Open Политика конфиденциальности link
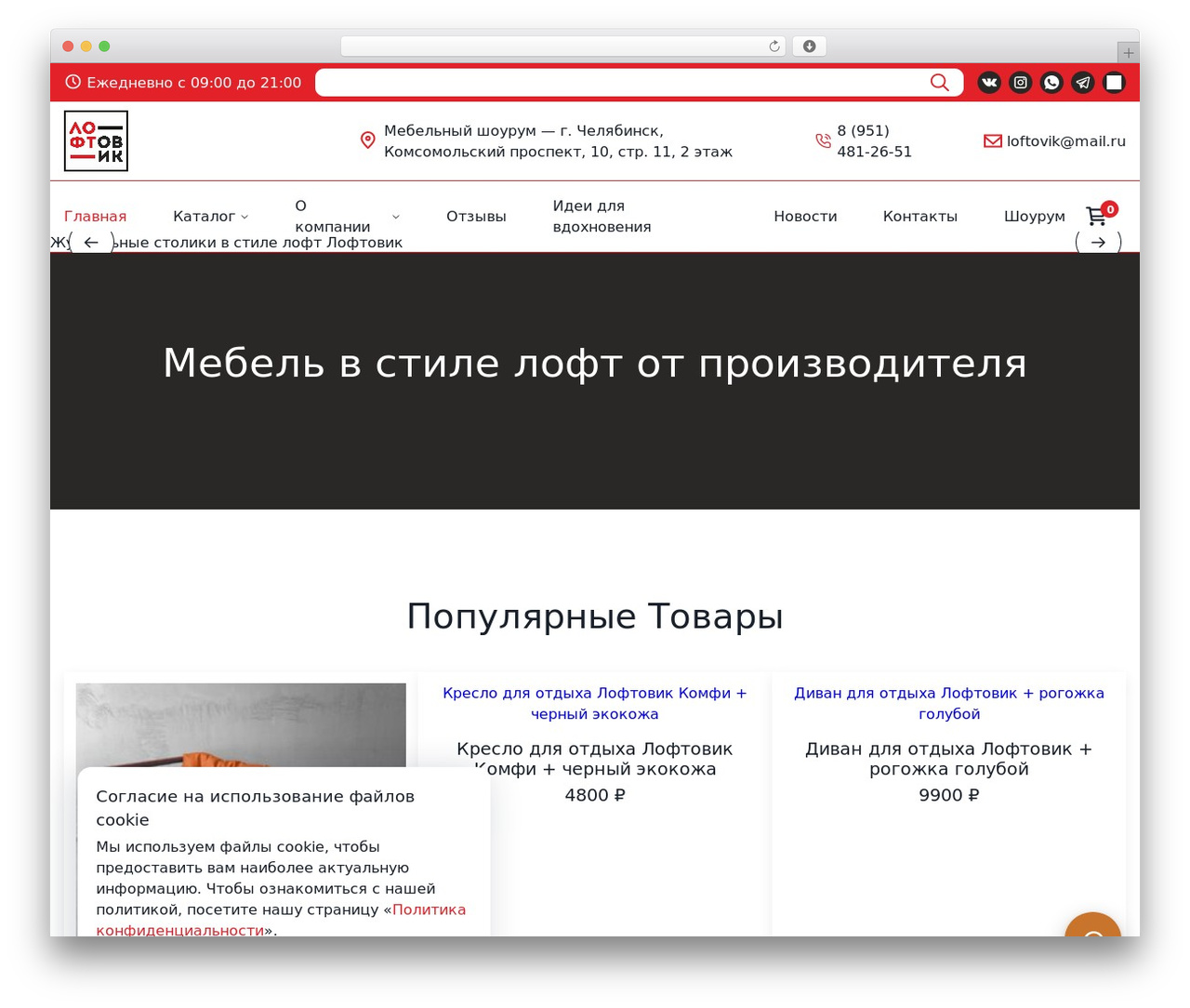 pyautogui.click(x=281, y=920)
